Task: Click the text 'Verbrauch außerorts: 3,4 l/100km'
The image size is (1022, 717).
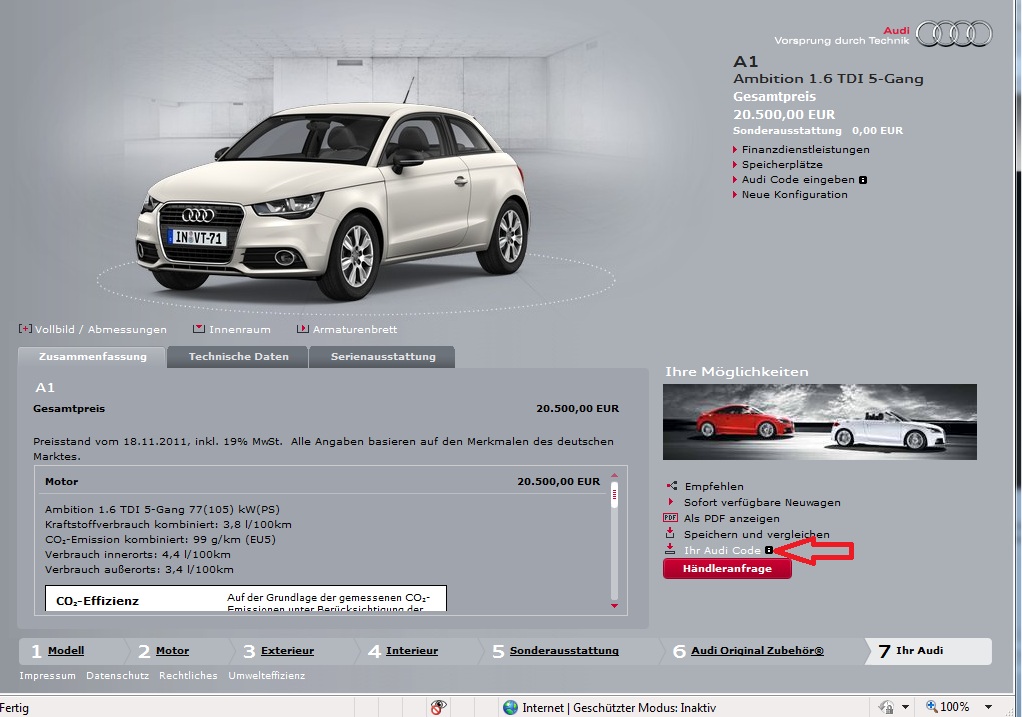Action: coord(139,569)
